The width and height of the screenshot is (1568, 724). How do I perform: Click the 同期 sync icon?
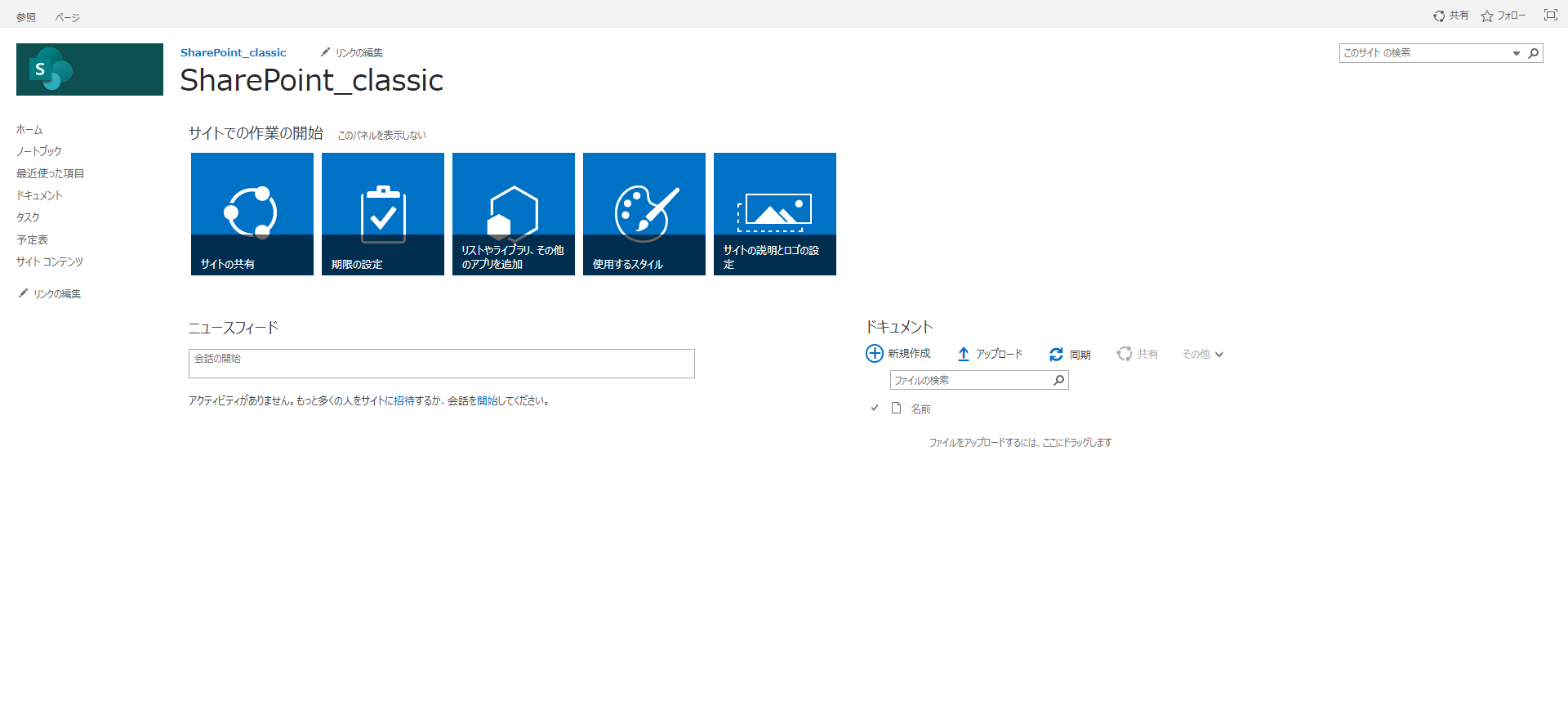(1056, 354)
